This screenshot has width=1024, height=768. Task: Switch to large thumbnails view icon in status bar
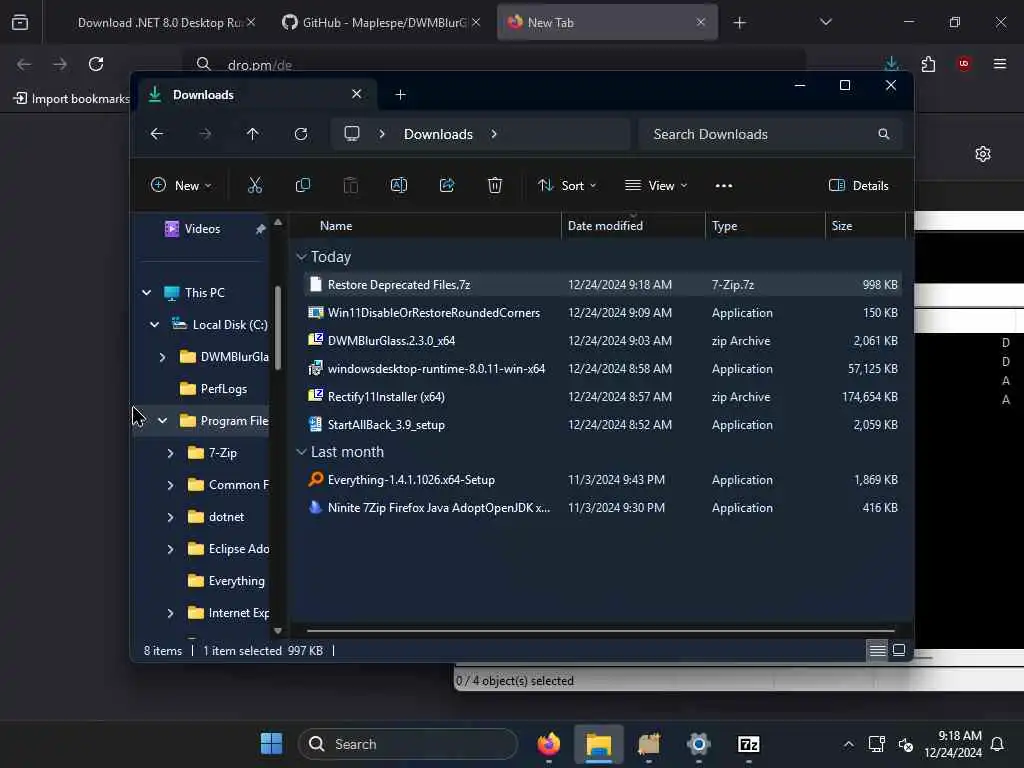click(899, 650)
